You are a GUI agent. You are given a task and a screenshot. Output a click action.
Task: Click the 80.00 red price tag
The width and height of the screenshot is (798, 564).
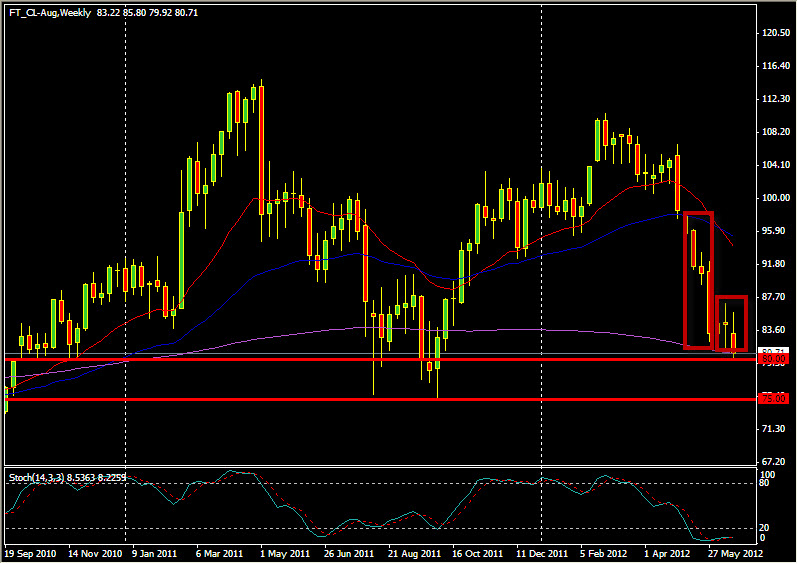[x=774, y=358]
